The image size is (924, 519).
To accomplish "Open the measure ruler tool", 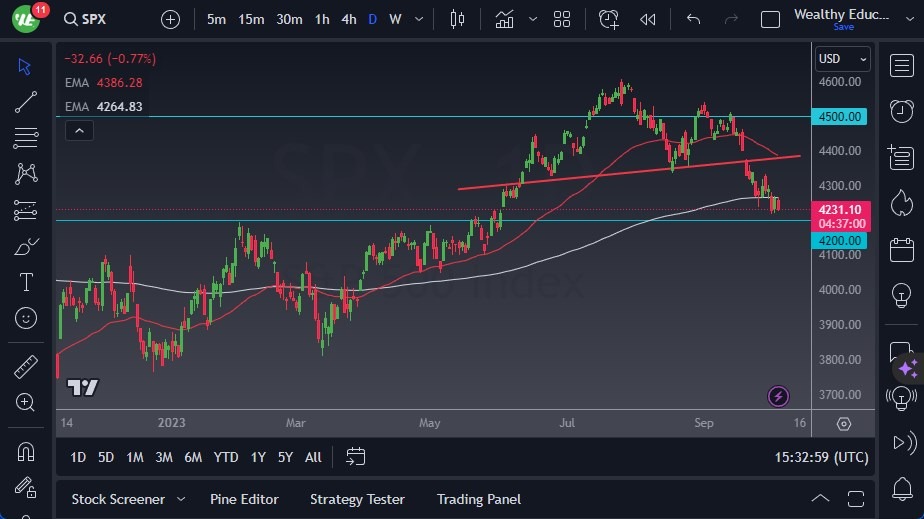I will [x=26, y=367].
